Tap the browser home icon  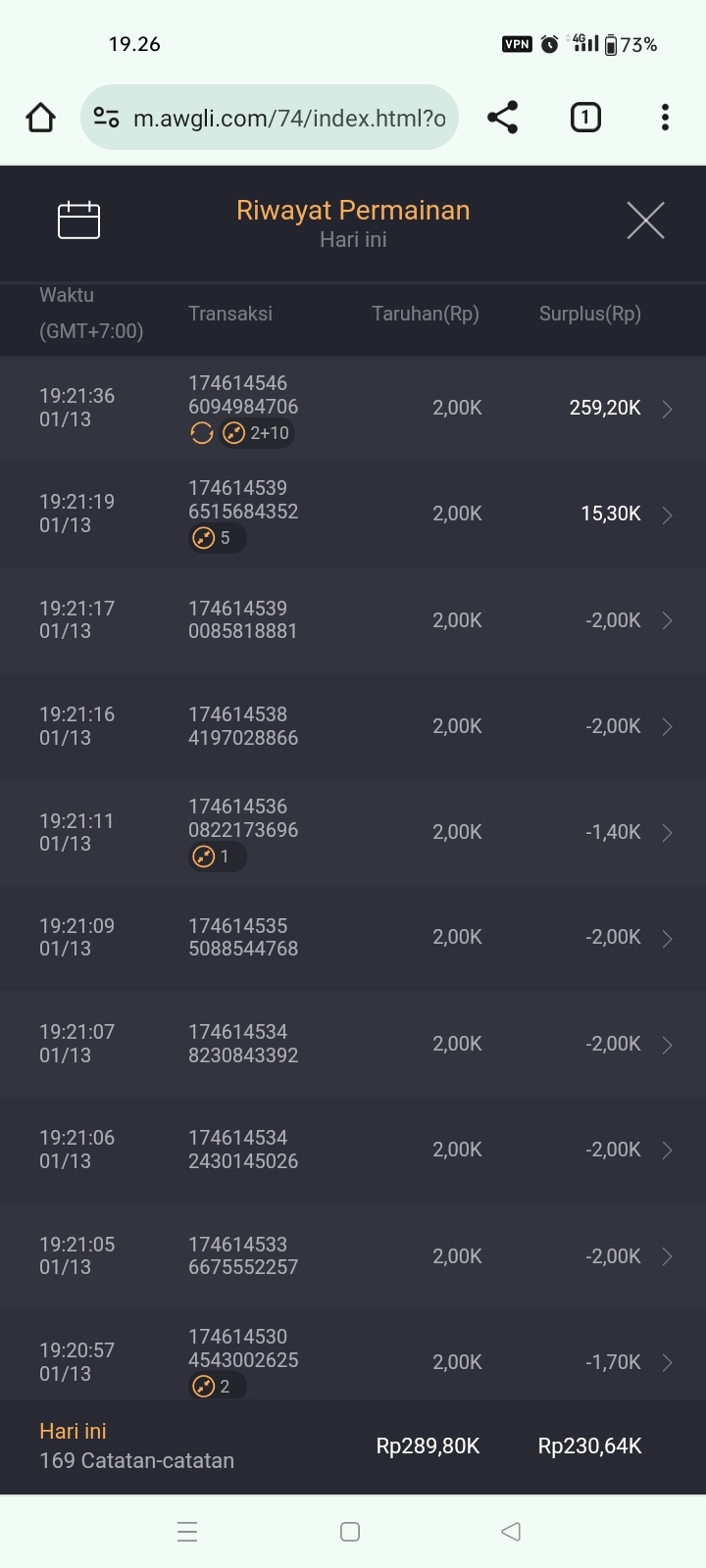tap(40, 118)
